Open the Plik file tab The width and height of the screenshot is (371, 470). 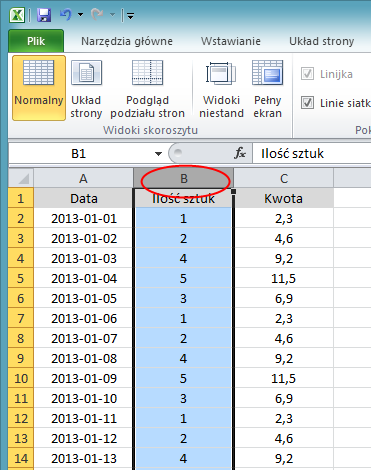(36, 41)
